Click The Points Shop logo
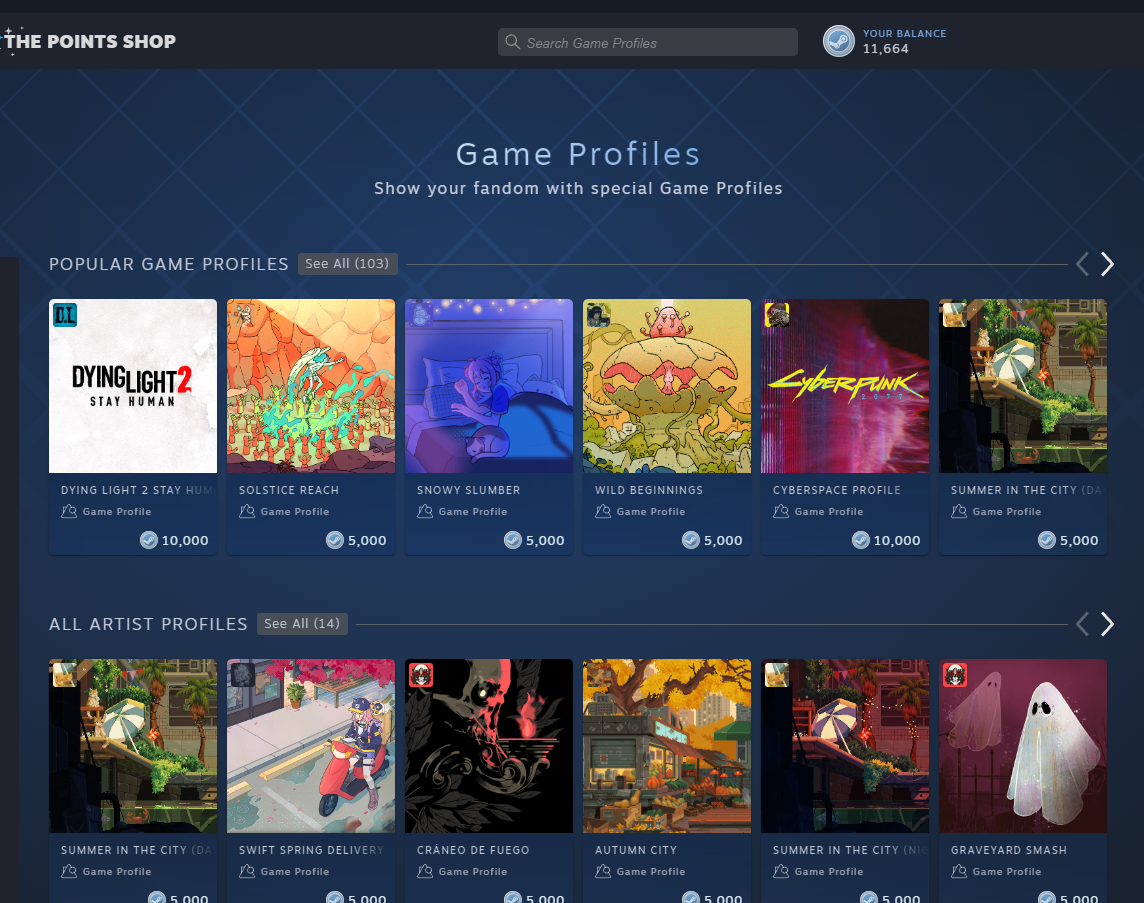Image resolution: width=1144 pixels, height=903 pixels. pos(89,41)
